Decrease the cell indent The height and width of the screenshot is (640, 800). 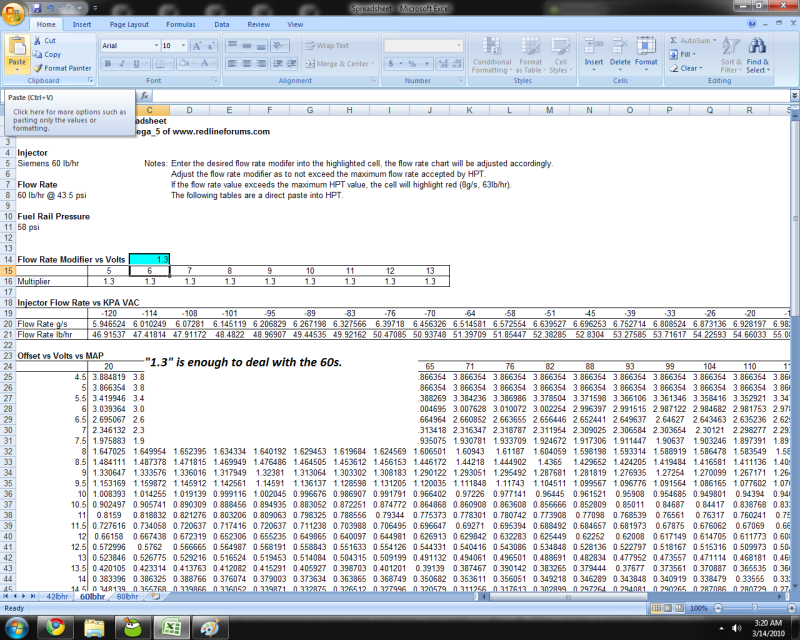278,64
